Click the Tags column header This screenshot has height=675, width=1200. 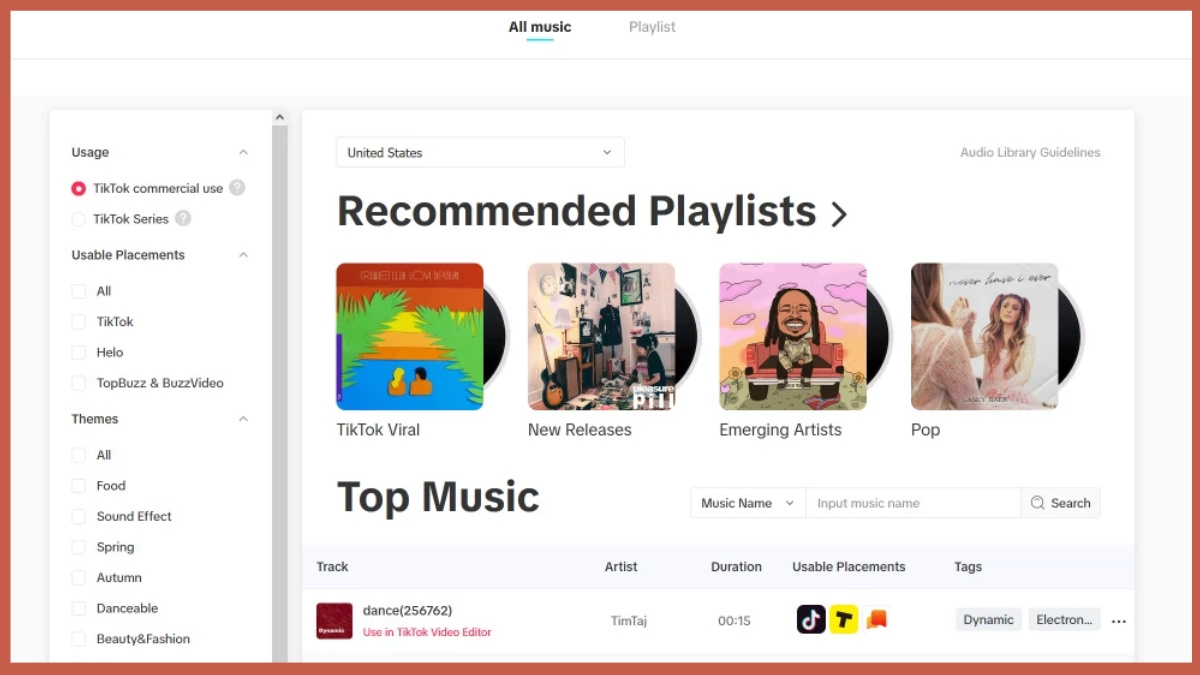click(x=968, y=567)
